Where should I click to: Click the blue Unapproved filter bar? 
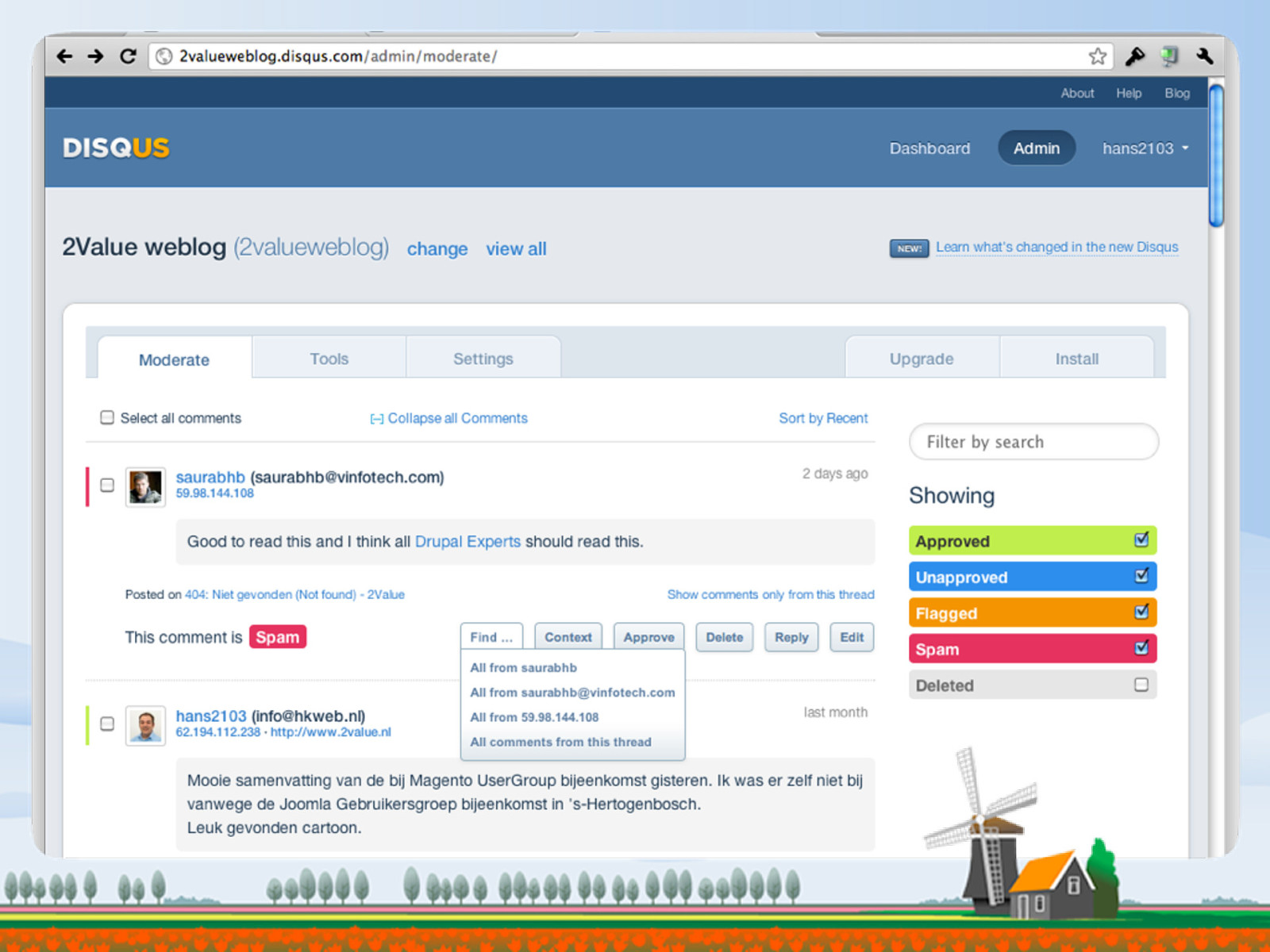pos(1033,577)
